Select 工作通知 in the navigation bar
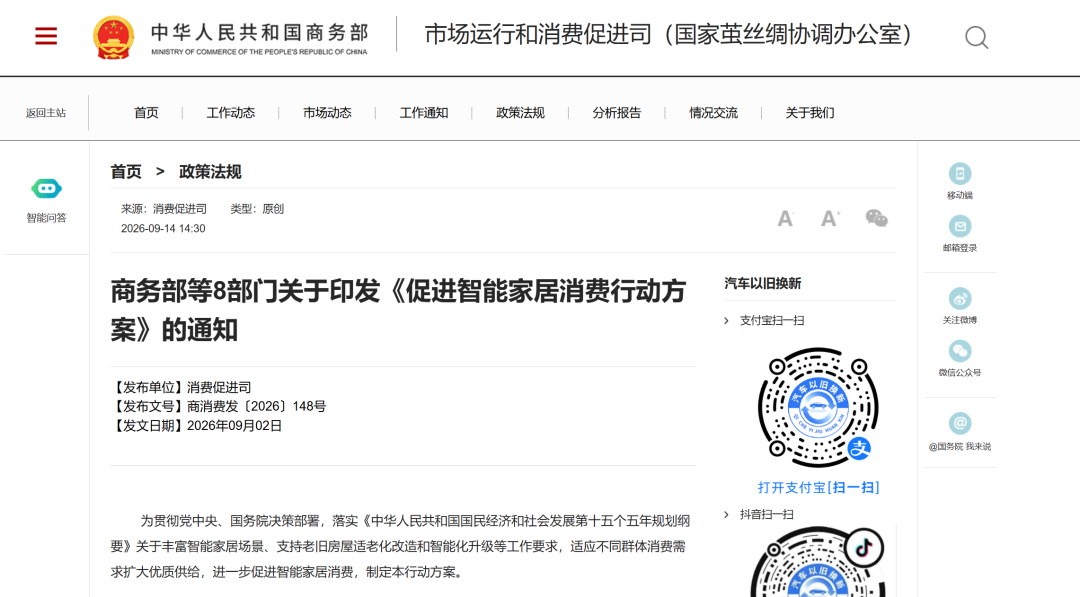The width and height of the screenshot is (1080, 597). [424, 113]
